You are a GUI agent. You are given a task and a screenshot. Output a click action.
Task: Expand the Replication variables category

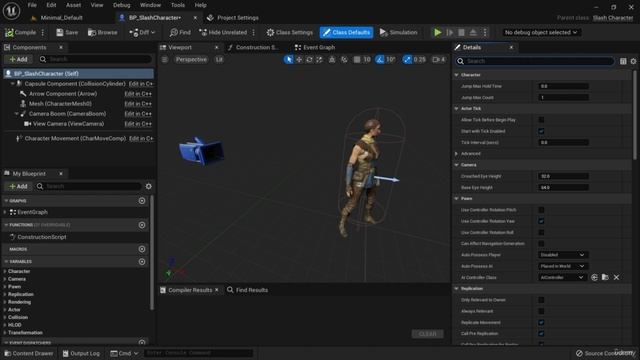(5, 294)
